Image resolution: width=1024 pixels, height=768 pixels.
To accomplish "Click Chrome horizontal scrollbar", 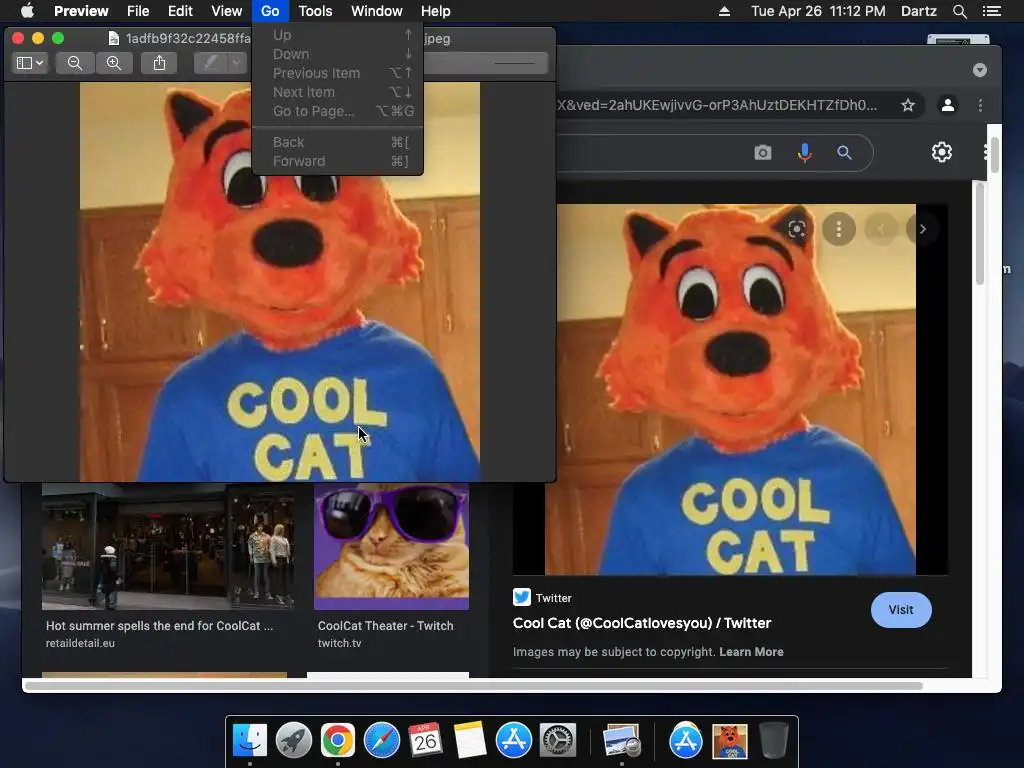I will pos(473,686).
